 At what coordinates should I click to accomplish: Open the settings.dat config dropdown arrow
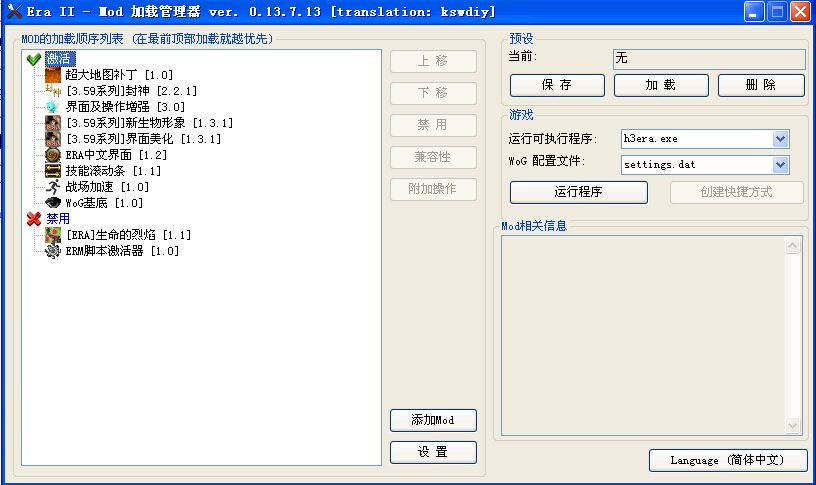pos(780,165)
